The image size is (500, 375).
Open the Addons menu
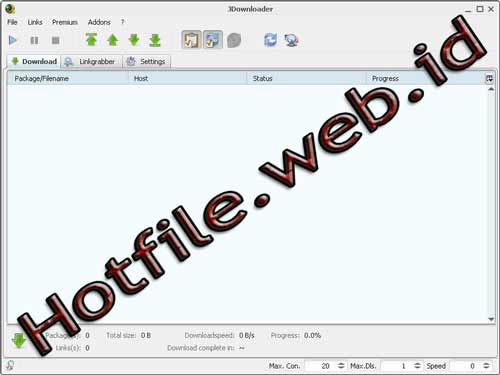pyautogui.click(x=99, y=22)
